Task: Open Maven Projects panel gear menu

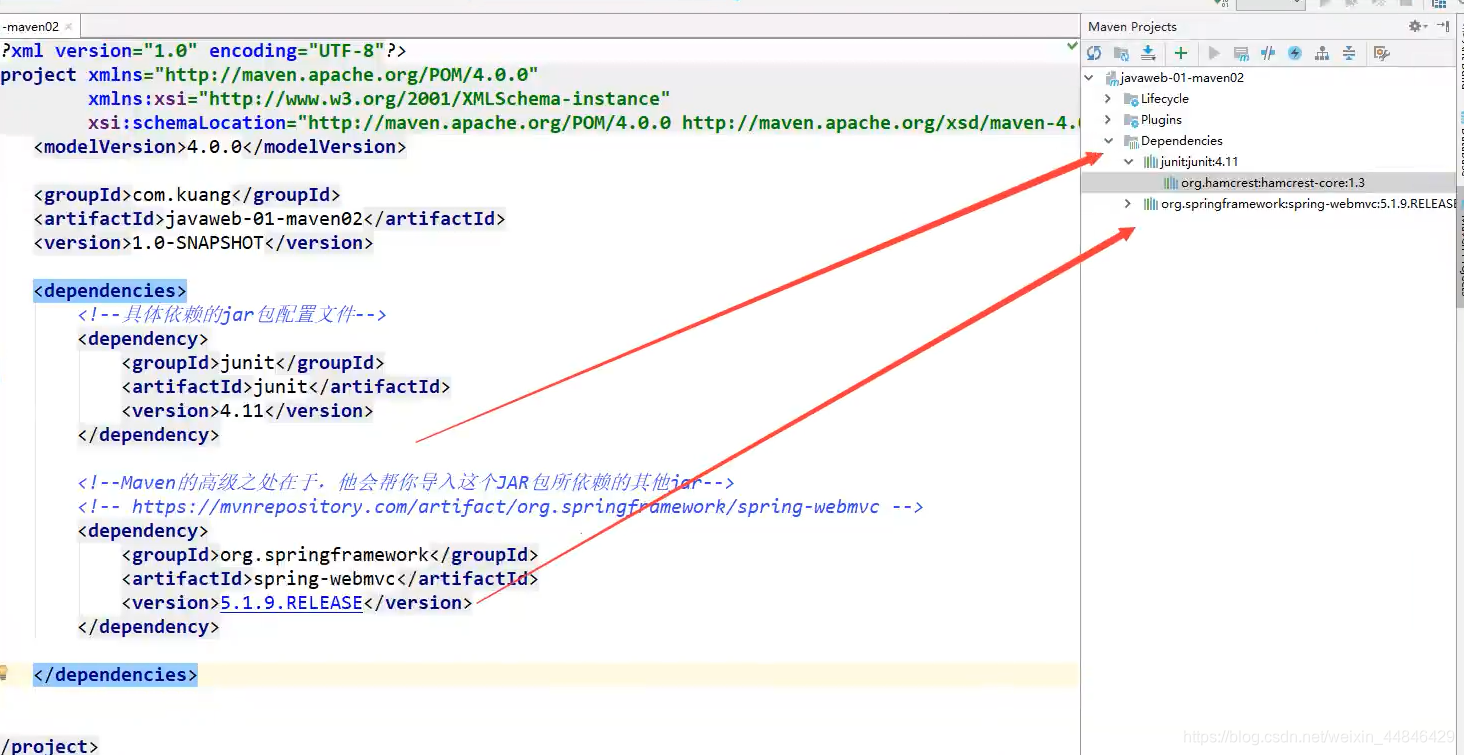Action: 1416,26
